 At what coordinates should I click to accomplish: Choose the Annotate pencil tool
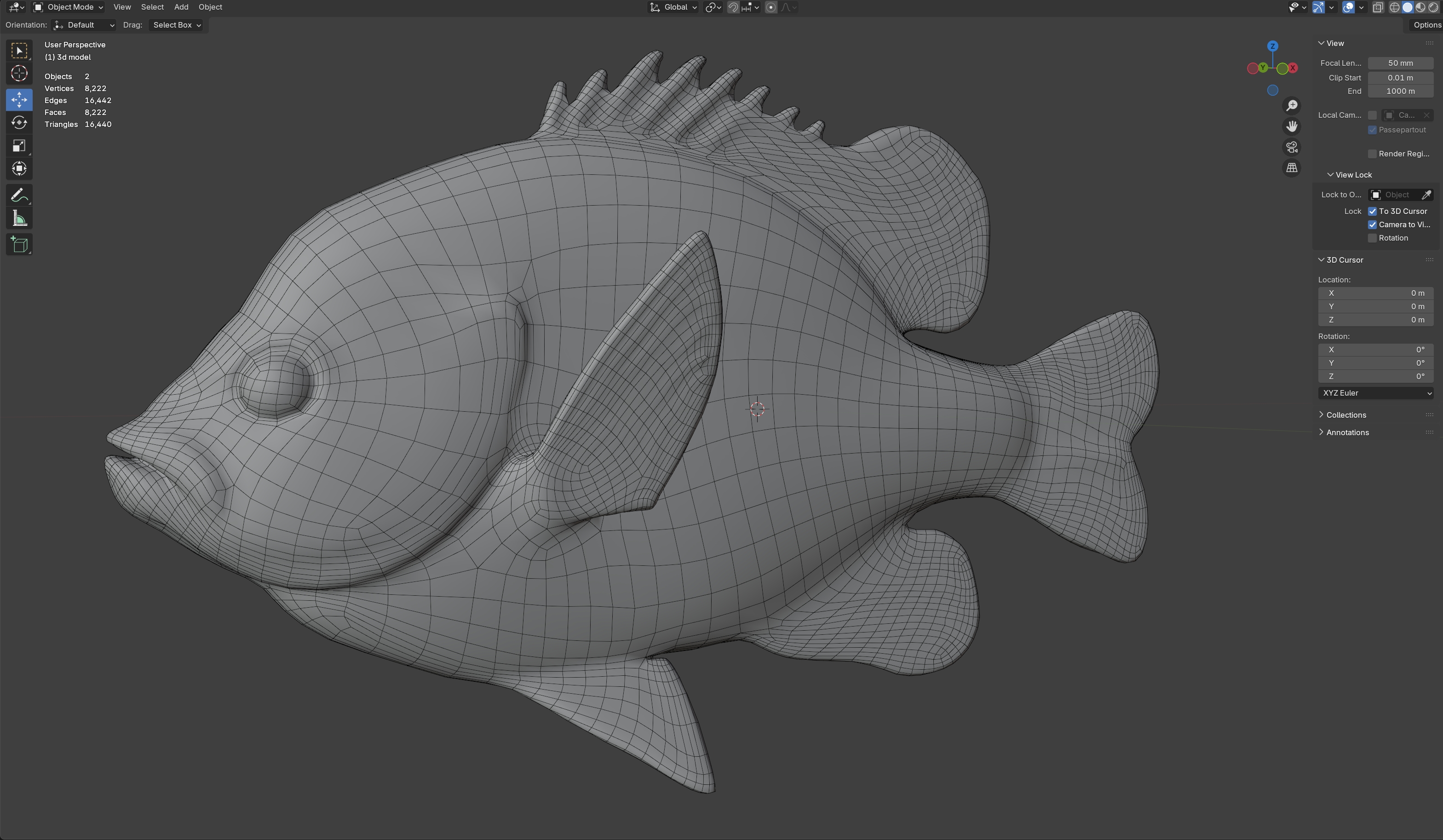click(x=19, y=195)
